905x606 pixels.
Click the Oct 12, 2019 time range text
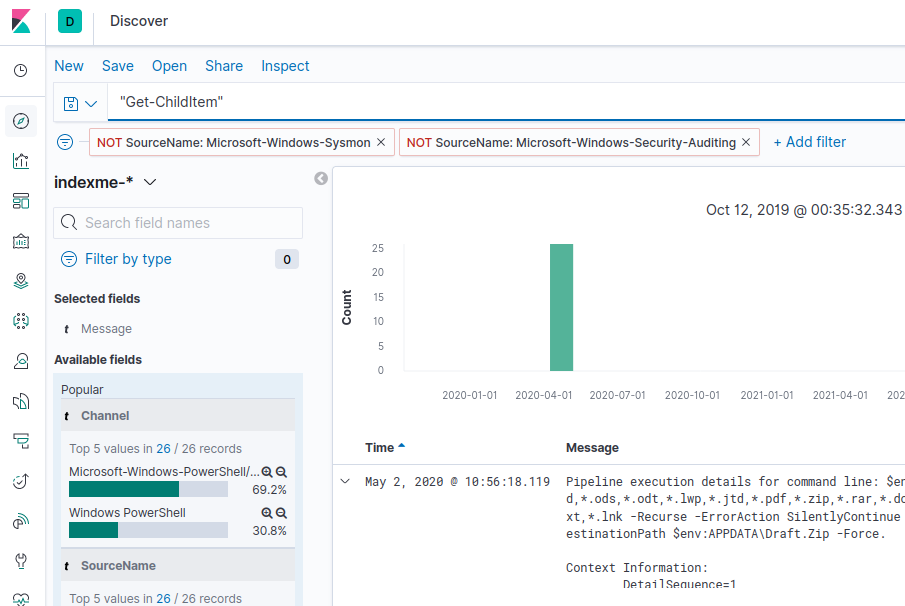(x=803, y=210)
